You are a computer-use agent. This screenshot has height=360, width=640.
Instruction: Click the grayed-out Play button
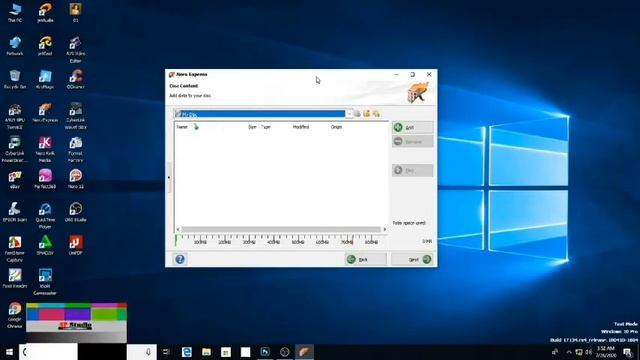412,170
